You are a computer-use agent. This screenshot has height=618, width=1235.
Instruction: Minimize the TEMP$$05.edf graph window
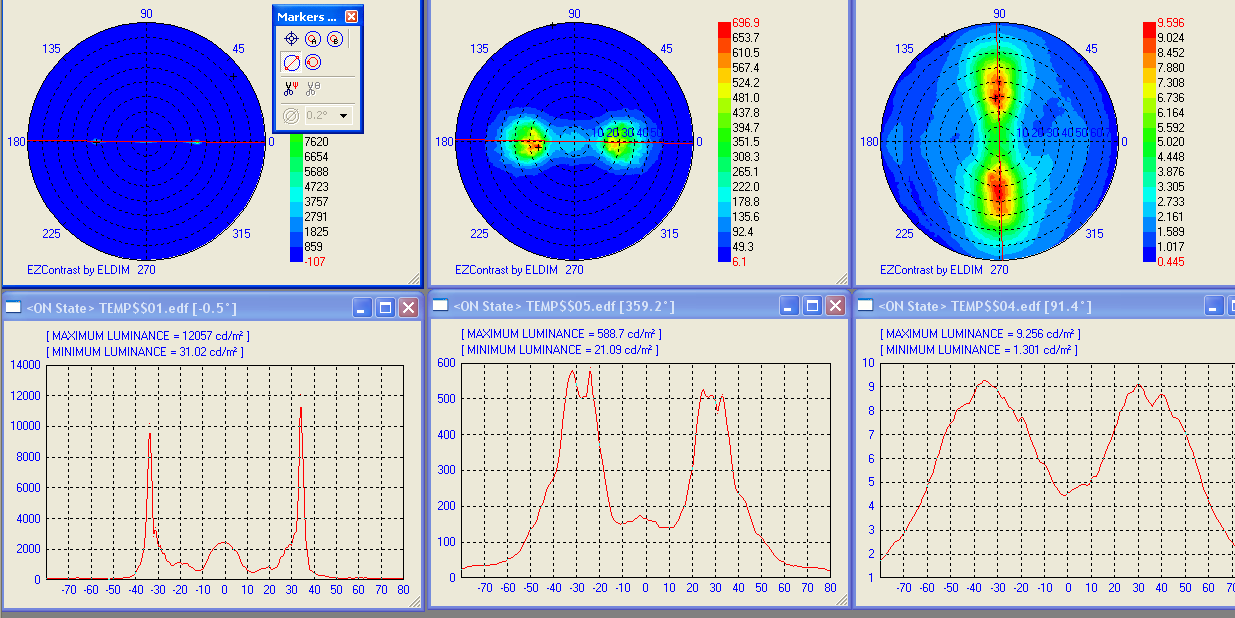coord(790,305)
